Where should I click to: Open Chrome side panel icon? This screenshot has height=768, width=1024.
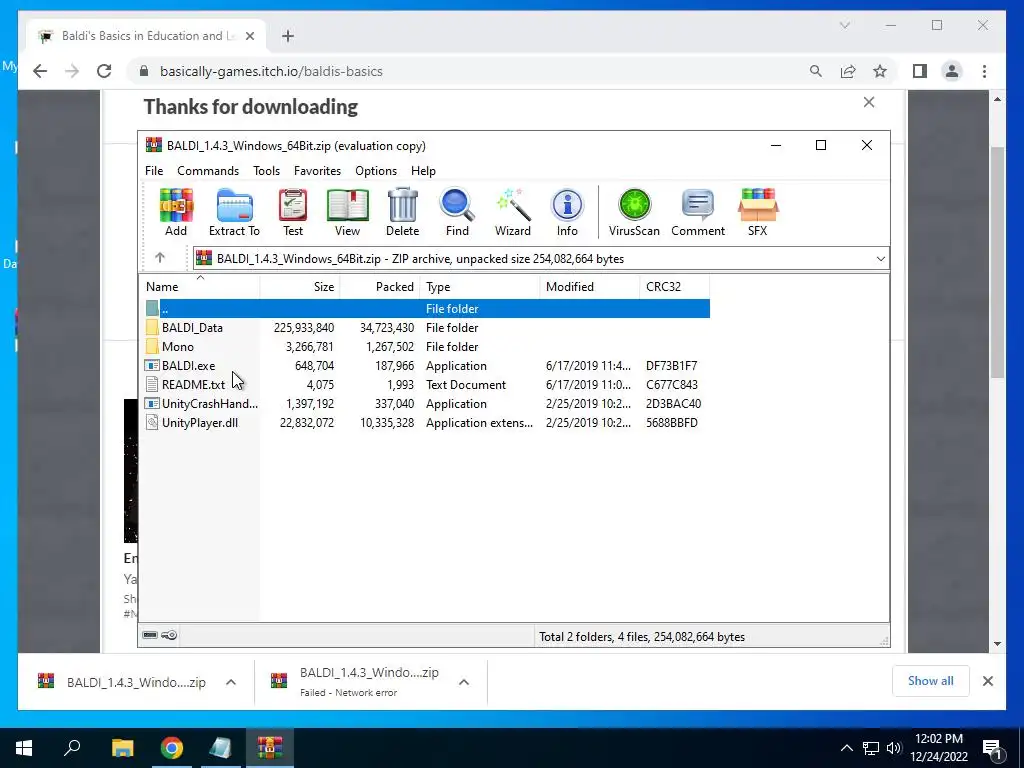(920, 71)
